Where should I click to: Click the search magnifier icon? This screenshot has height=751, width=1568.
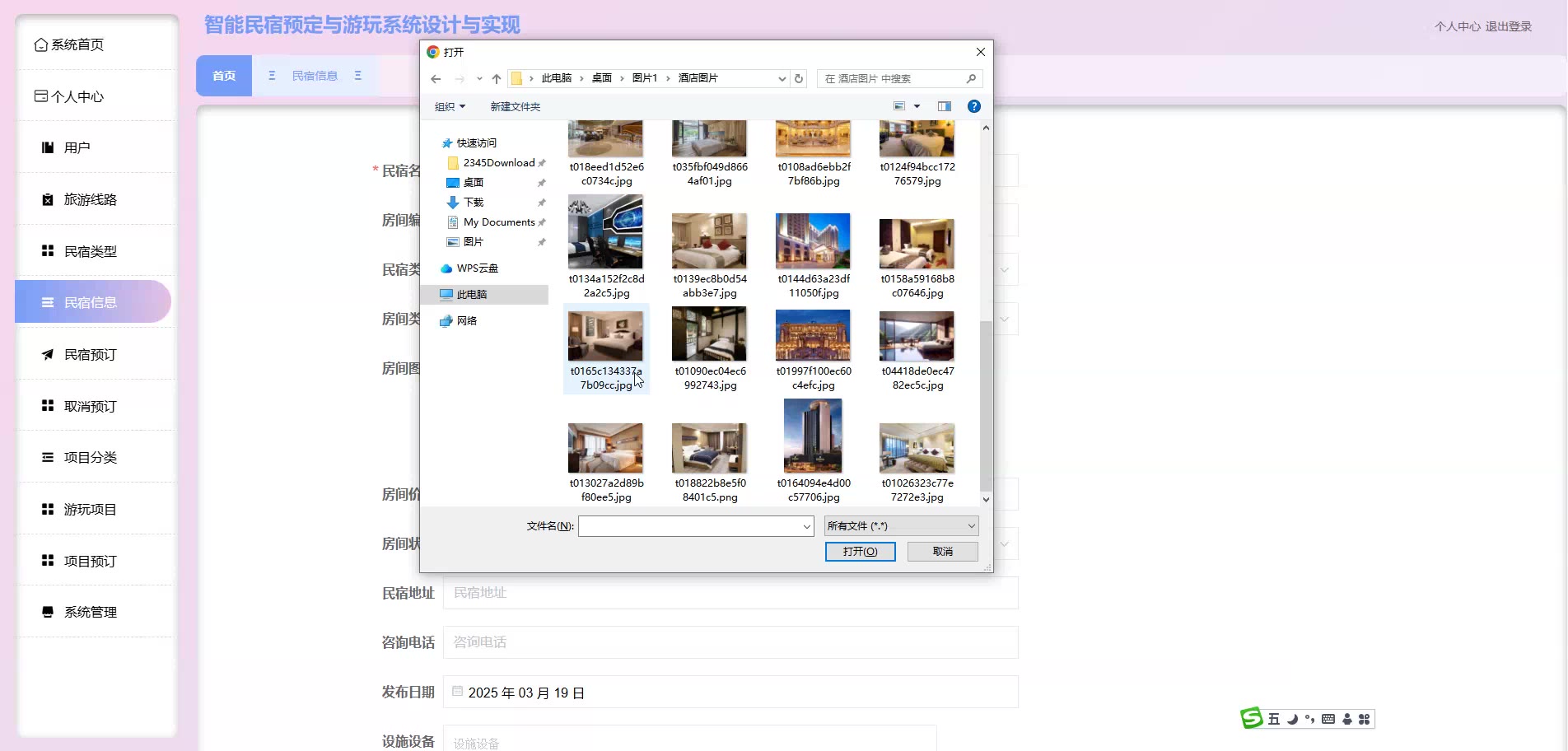[x=971, y=79]
